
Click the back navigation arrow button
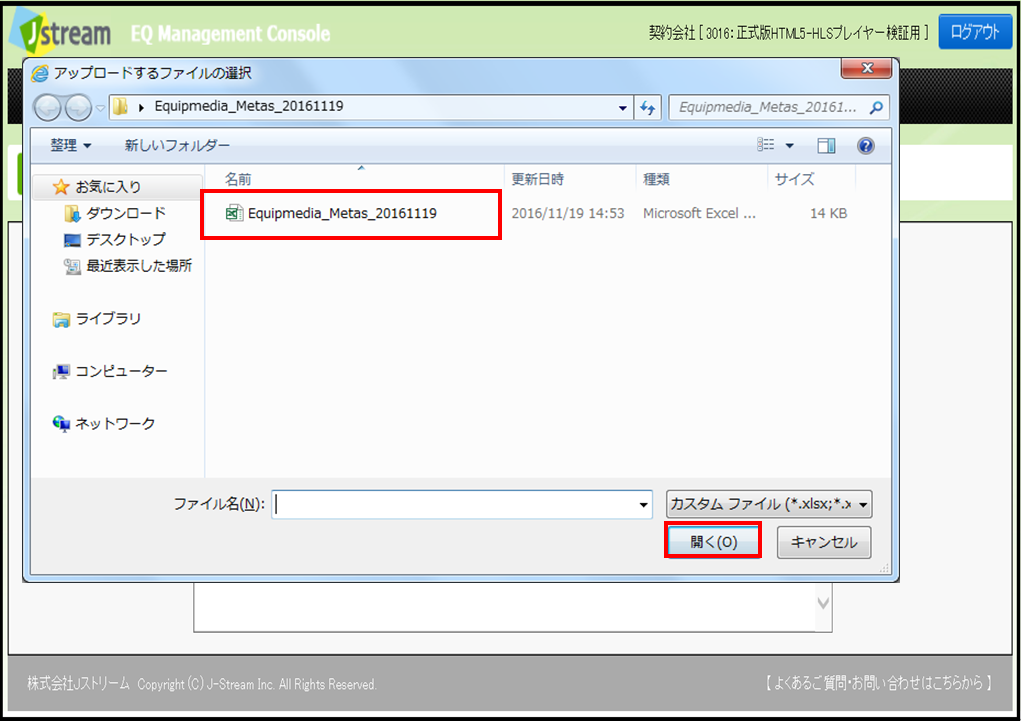pyautogui.click(x=49, y=107)
